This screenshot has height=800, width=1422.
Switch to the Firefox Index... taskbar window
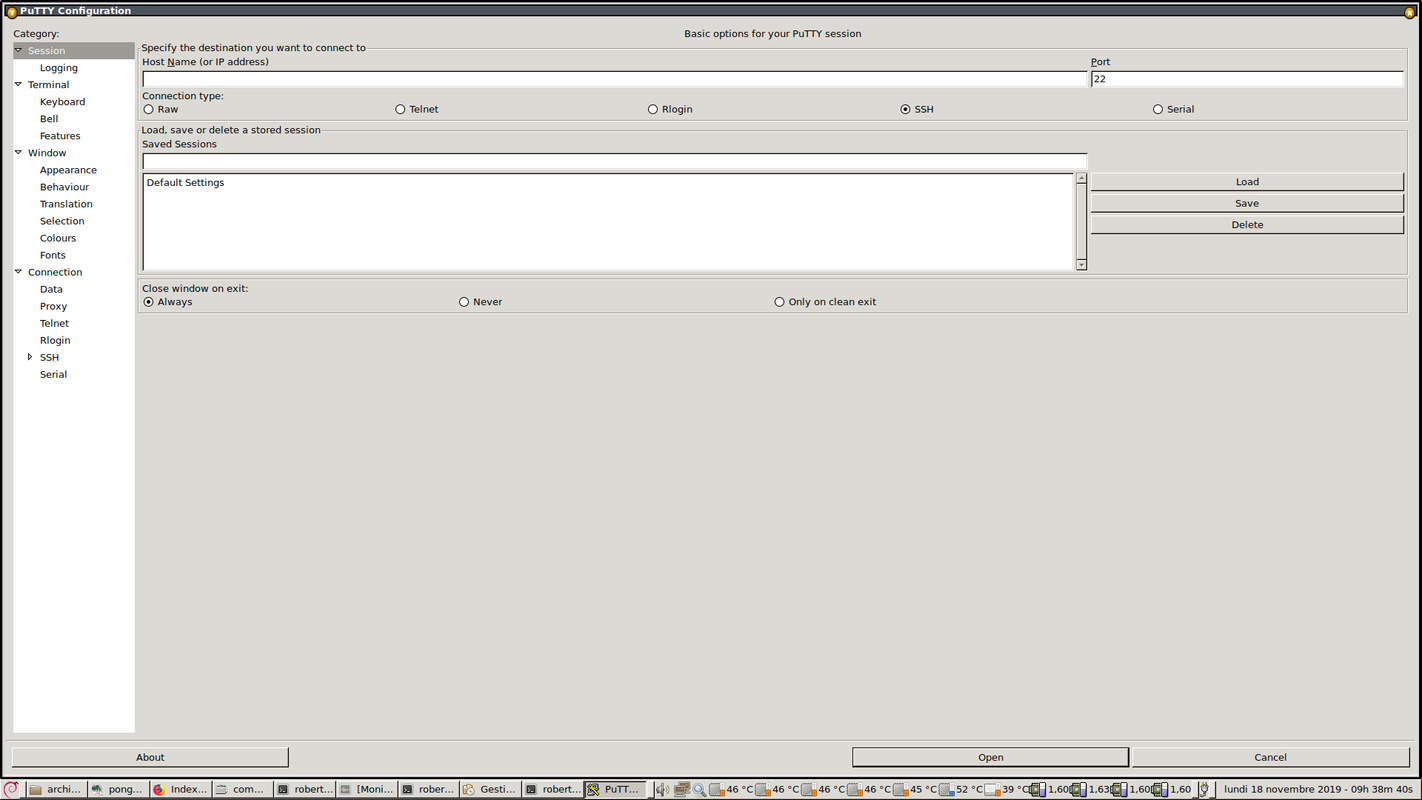(180, 789)
